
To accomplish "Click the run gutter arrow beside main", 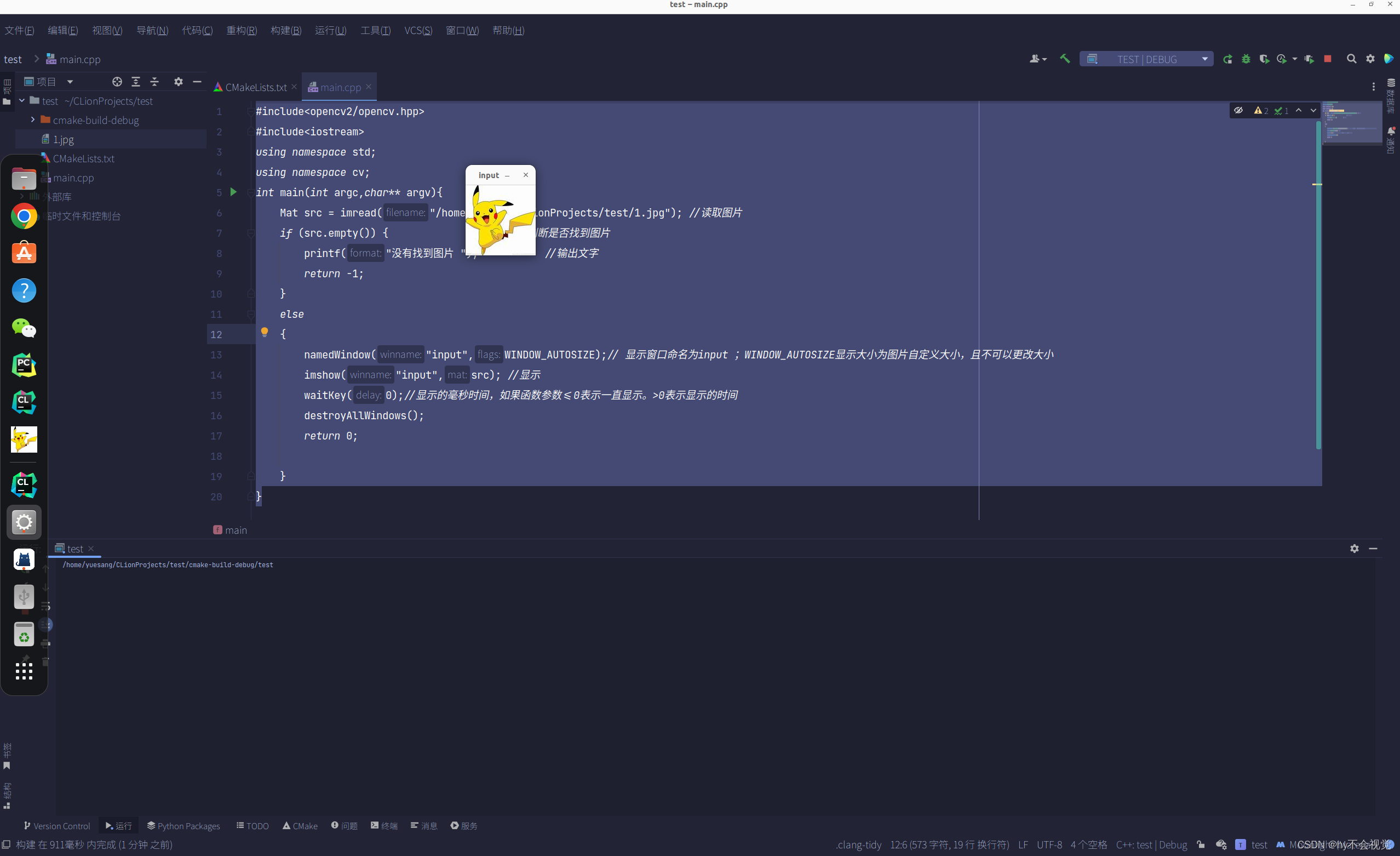I will point(233,192).
